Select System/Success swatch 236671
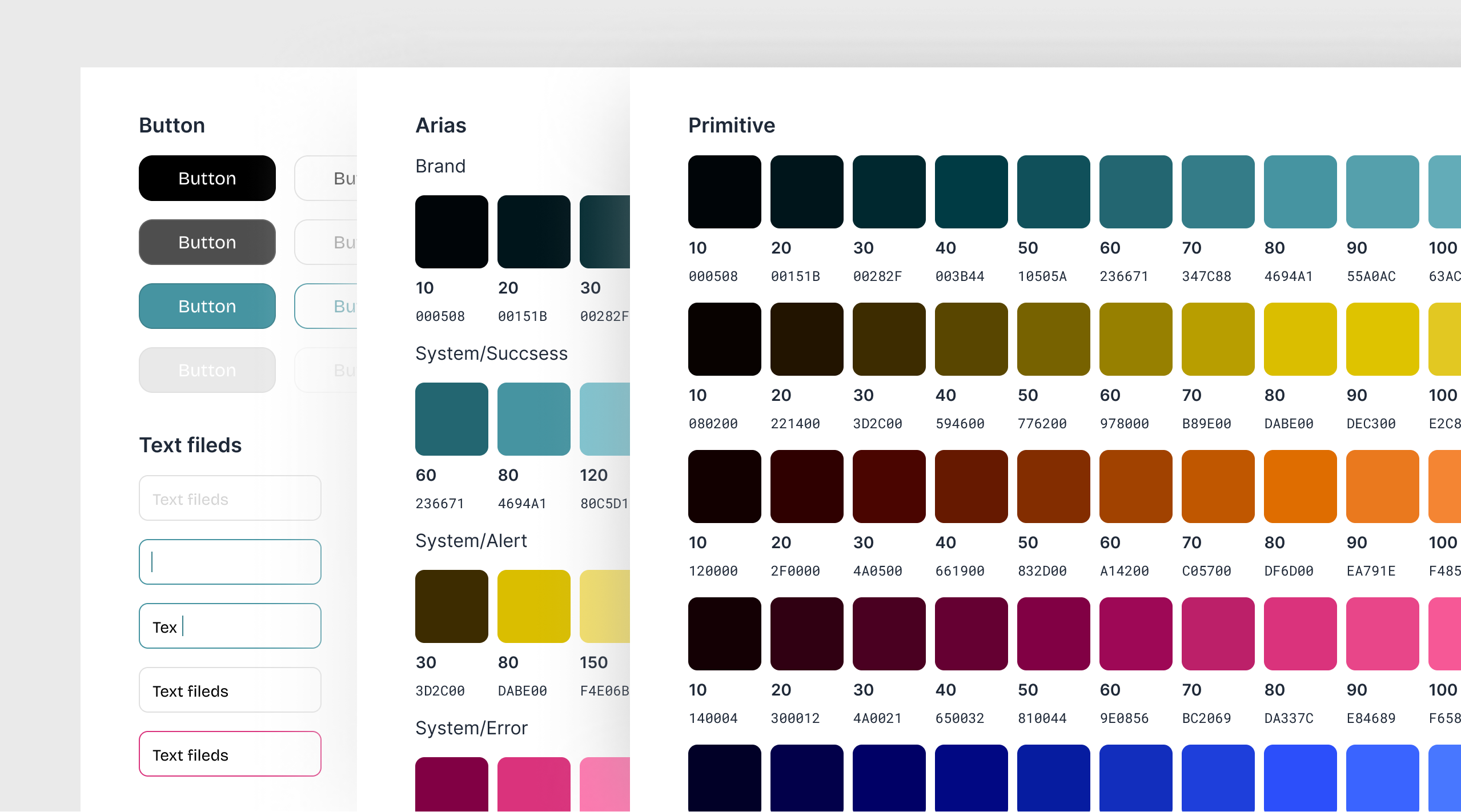This screenshot has height=812, width=1461. click(x=451, y=419)
